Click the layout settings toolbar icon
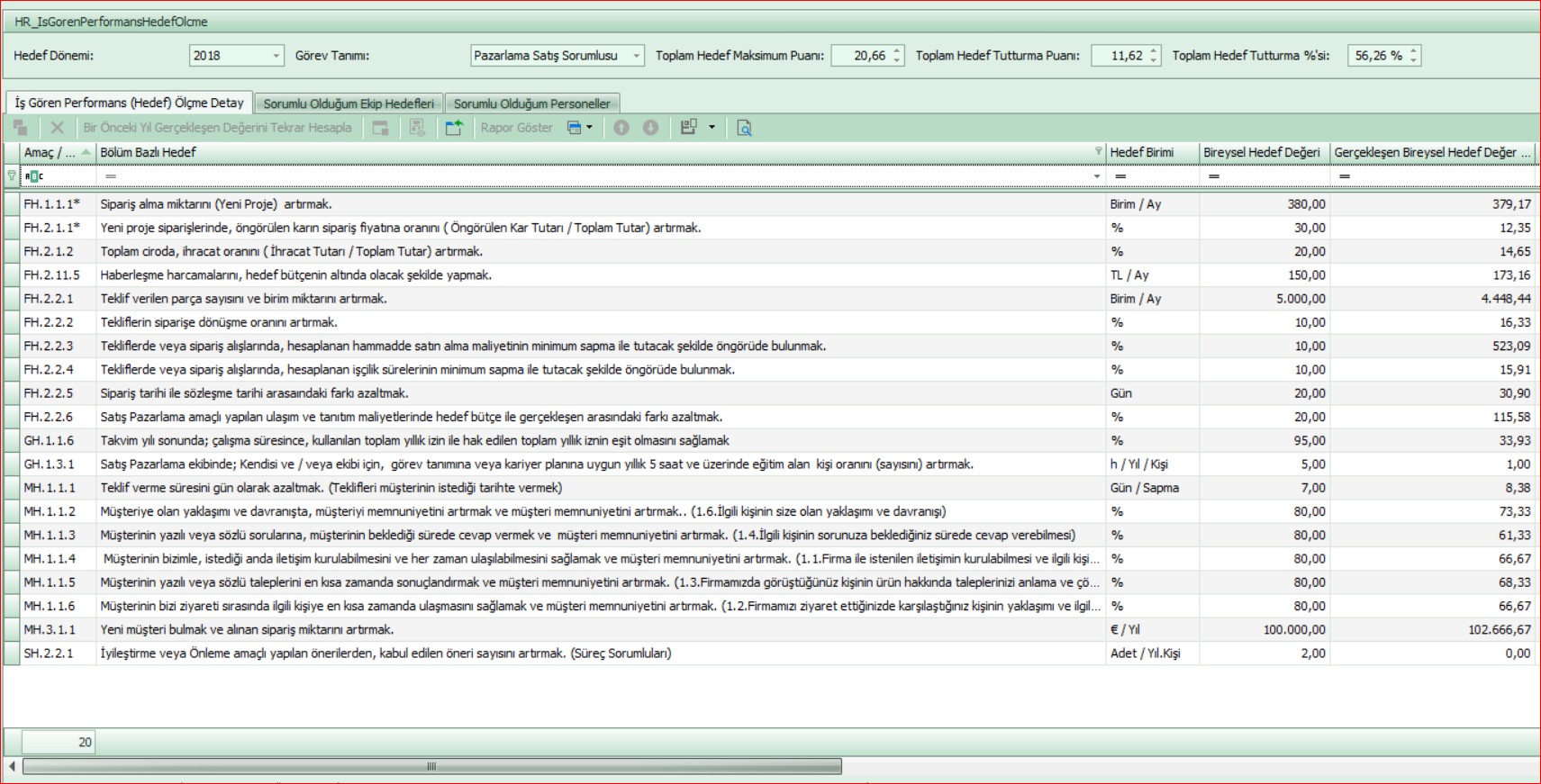1541x784 pixels. pyautogui.click(x=689, y=128)
